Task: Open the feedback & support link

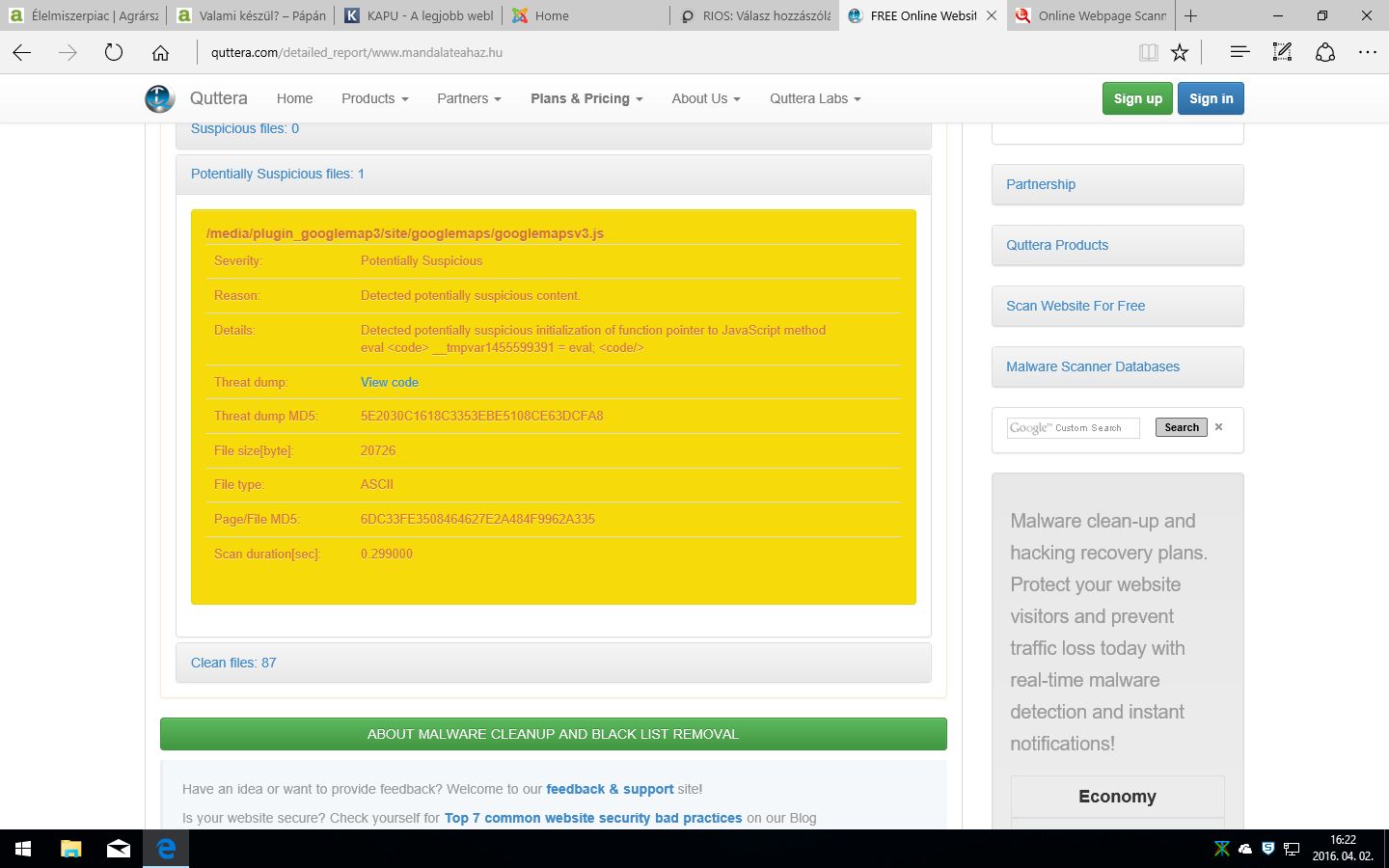Action: point(610,789)
